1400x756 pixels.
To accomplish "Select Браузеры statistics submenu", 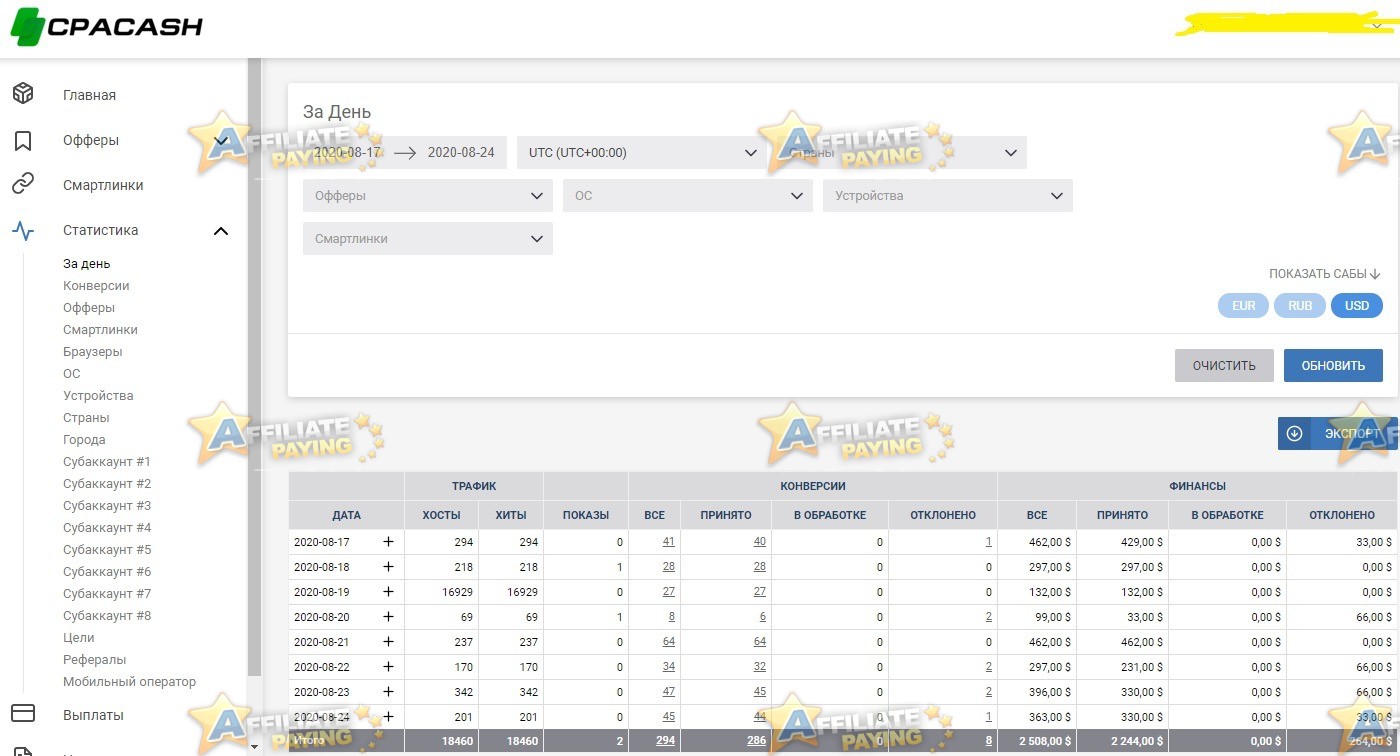I will point(93,352).
